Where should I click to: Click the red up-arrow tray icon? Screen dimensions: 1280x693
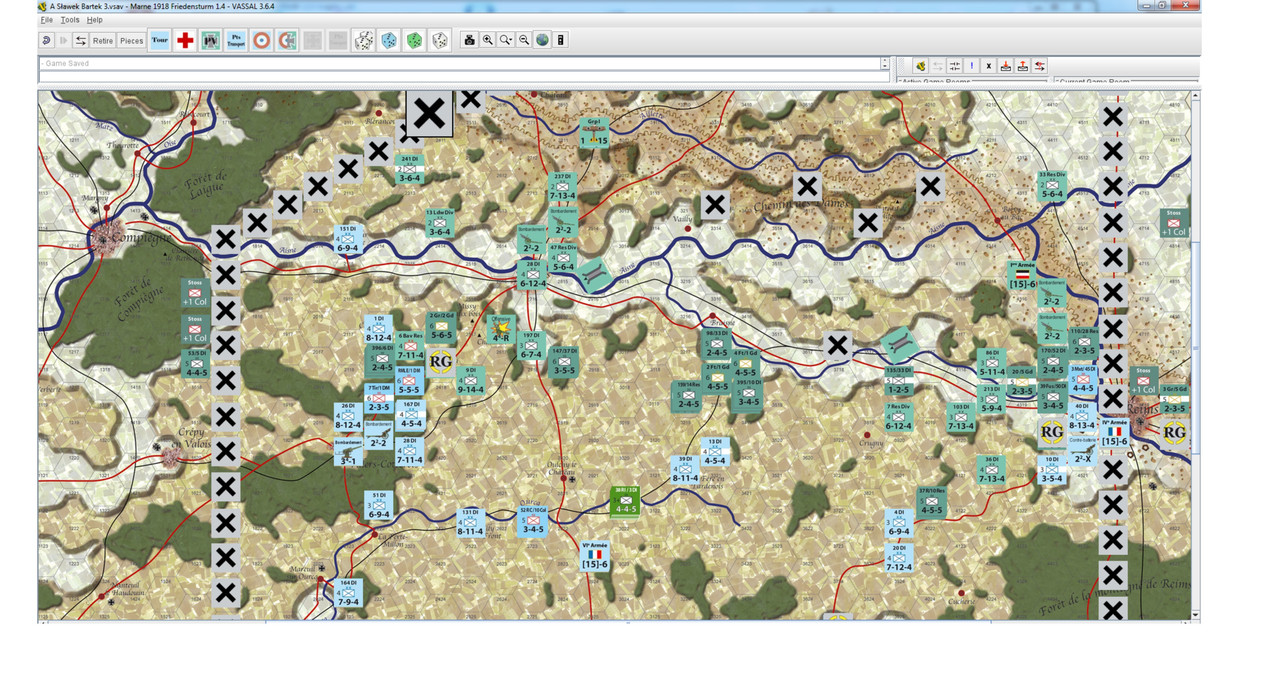tap(1023, 66)
